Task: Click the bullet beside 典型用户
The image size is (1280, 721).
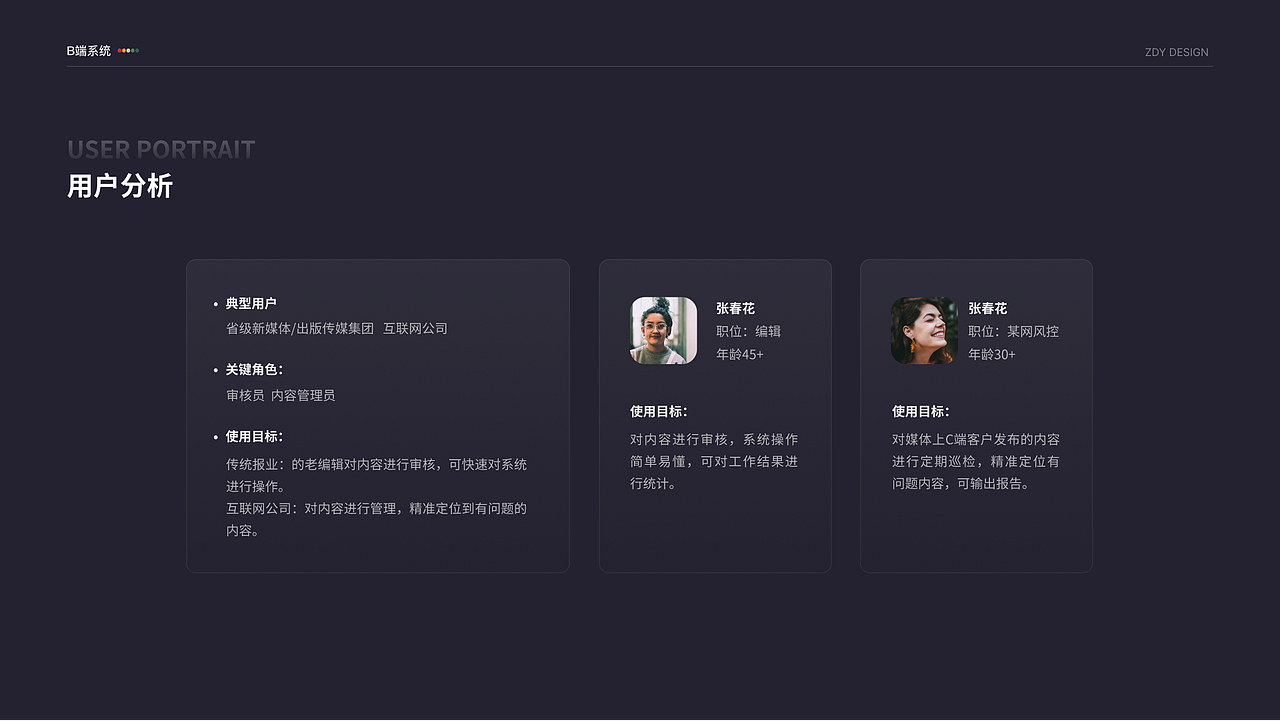Action: tap(214, 304)
